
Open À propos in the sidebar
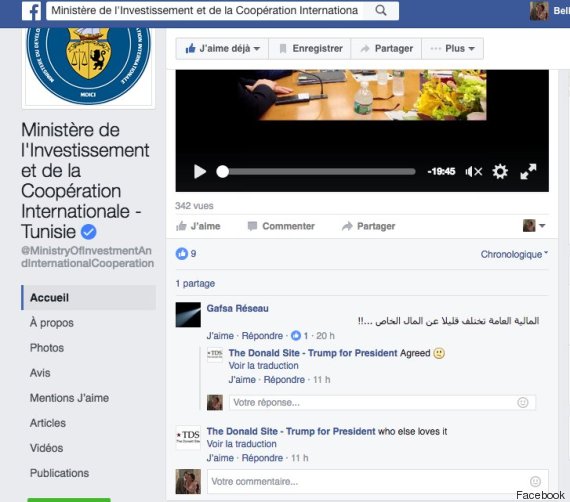[x=52, y=322]
